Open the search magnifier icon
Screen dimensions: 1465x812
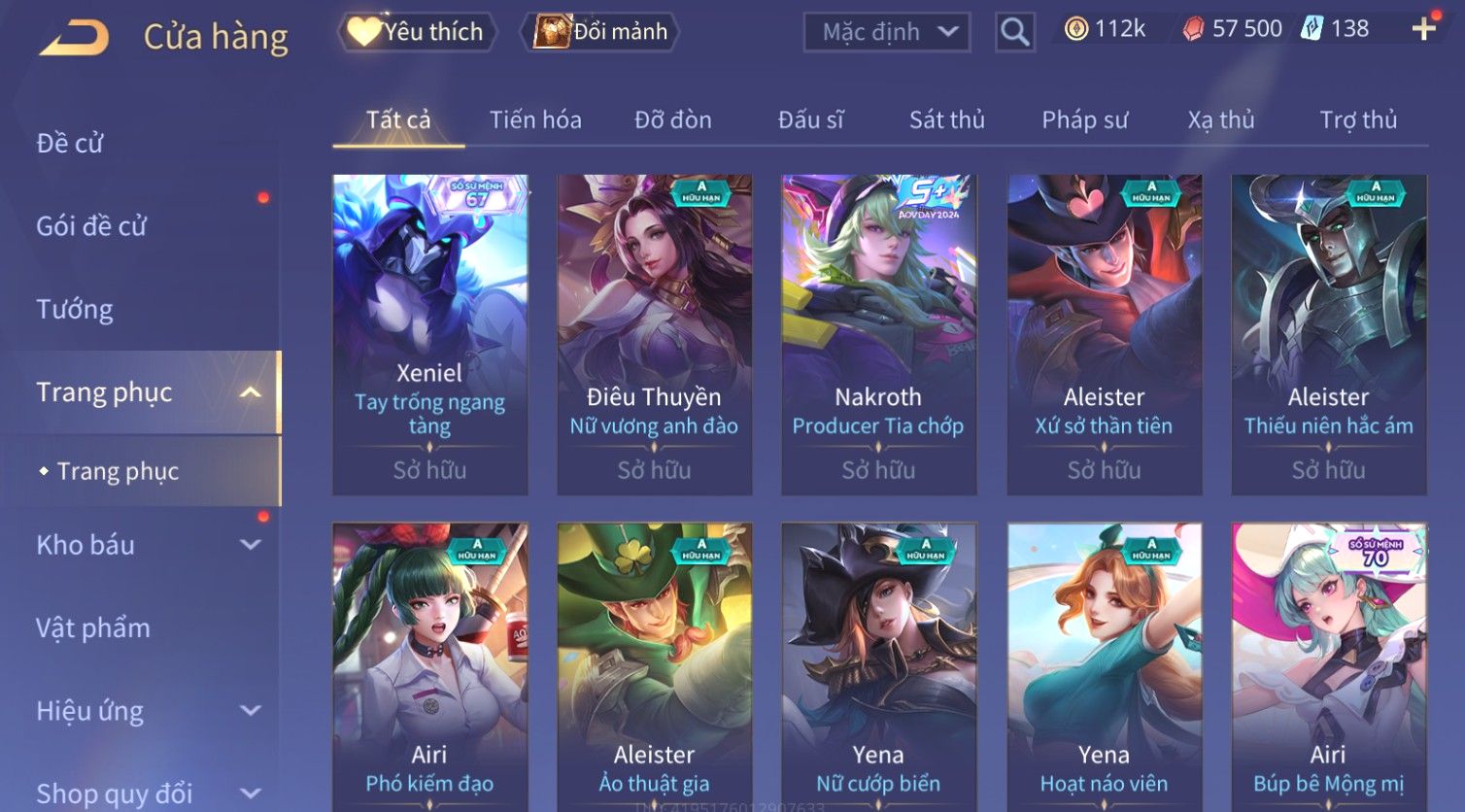pyautogui.click(x=1014, y=32)
